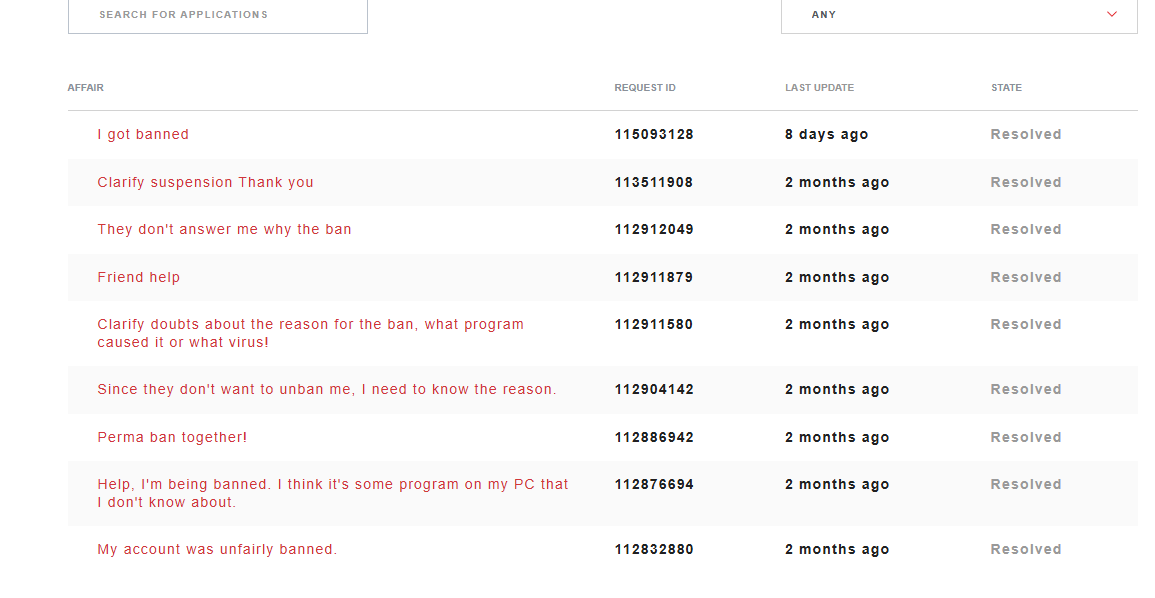Click the REQUEST ID column header
This screenshot has height=598, width=1155.
[x=645, y=88]
